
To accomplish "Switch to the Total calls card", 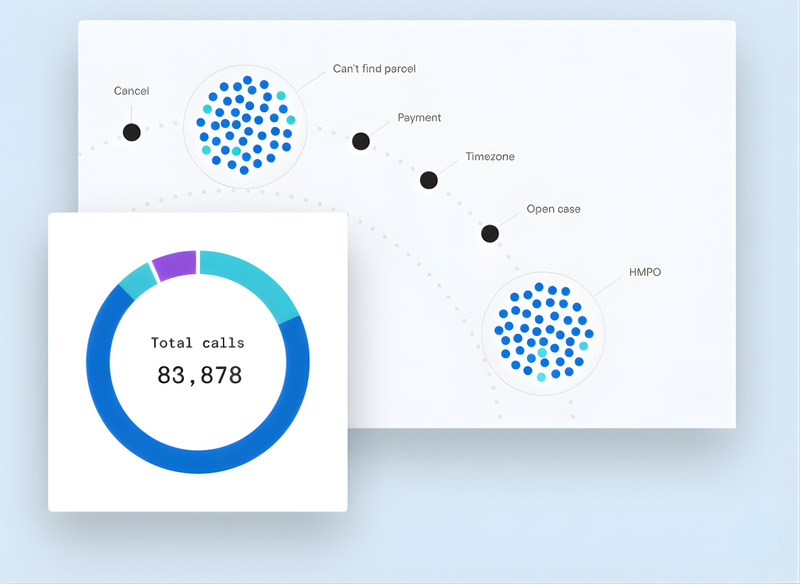I will coord(197,359).
